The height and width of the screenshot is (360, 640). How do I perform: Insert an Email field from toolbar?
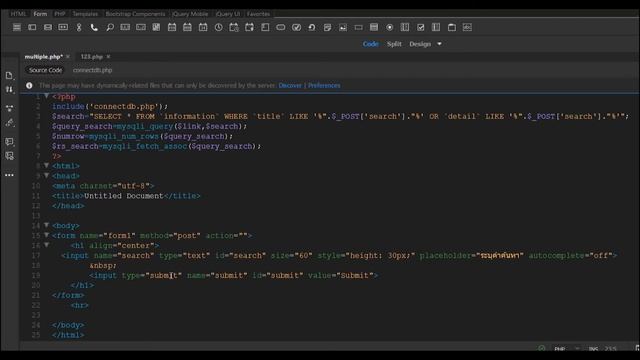tap(48, 27)
